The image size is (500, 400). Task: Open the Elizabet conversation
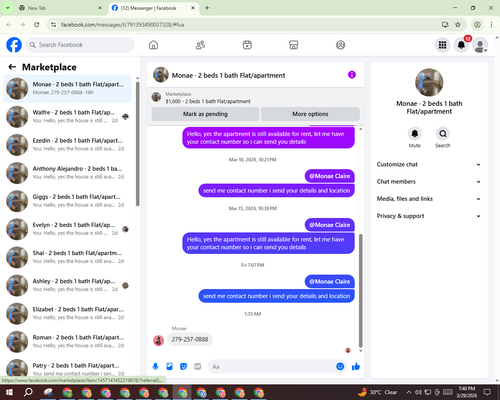point(67,314)
